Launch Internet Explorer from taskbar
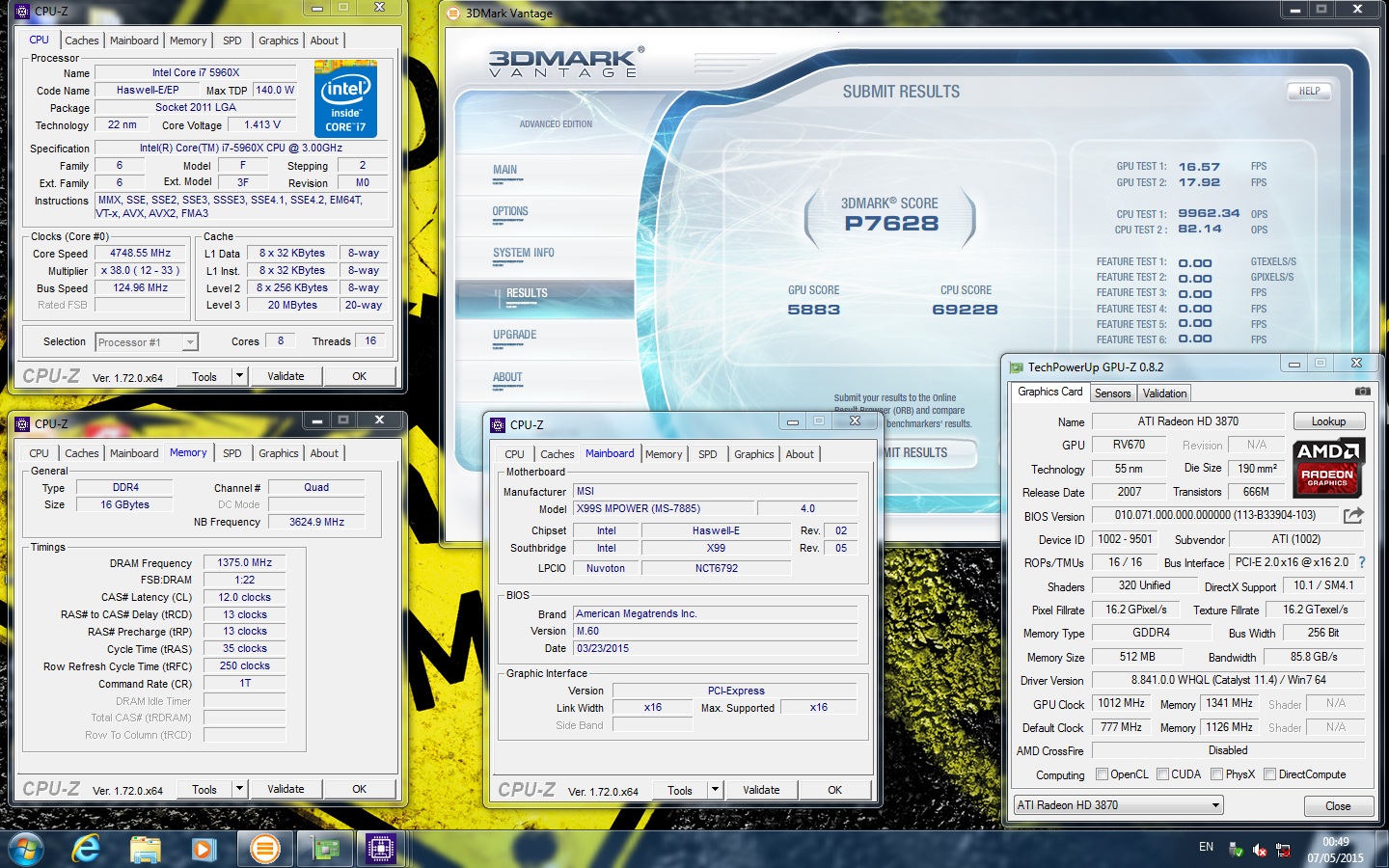The width and height of the screenshot is (1389, 868). [87, 849]
